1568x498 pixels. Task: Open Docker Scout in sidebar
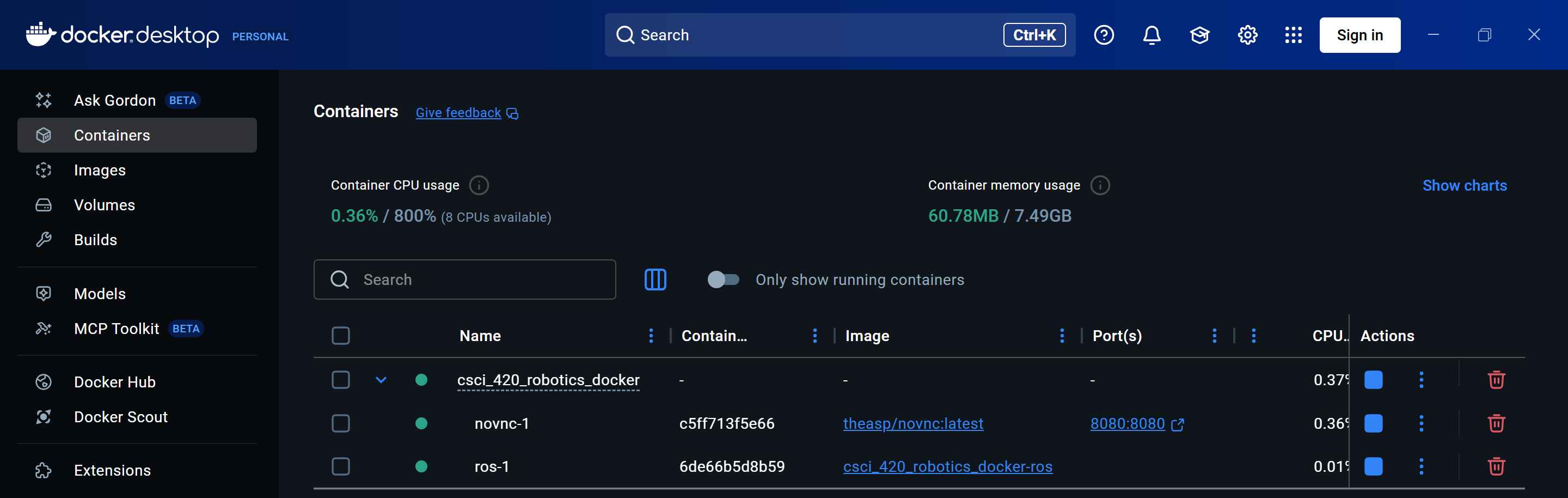[x=137, y=416]
